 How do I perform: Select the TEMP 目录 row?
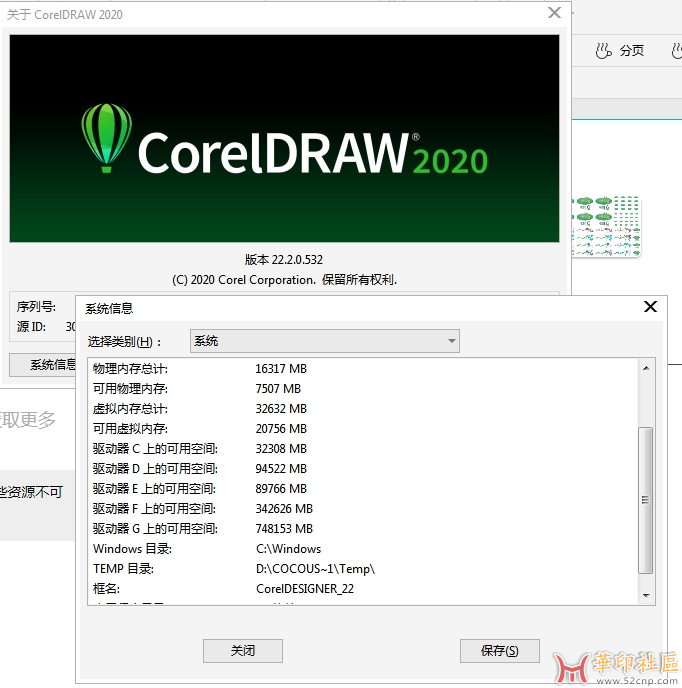363,569
